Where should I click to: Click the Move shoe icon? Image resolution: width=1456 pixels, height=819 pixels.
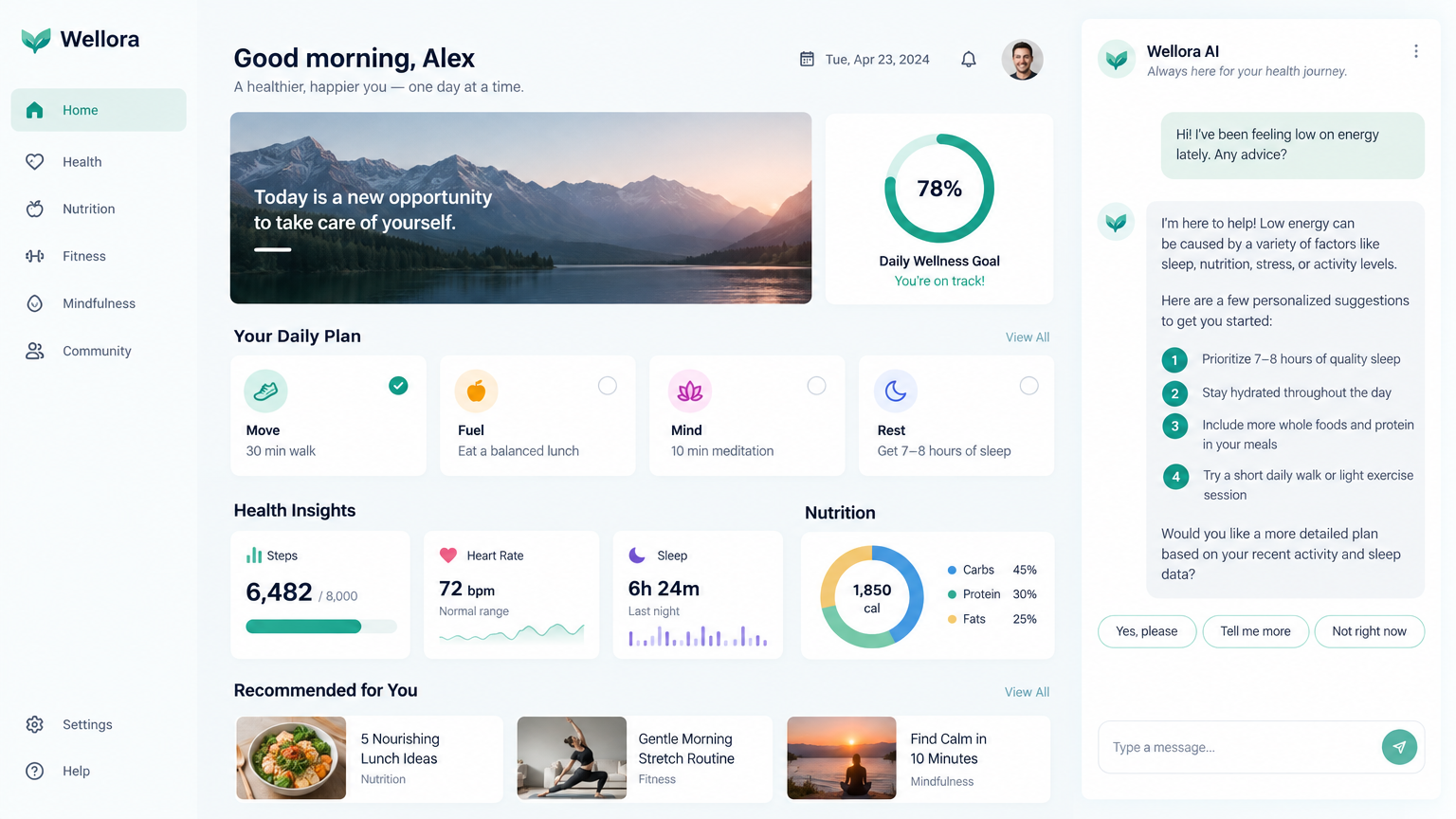tap(265, 391)
